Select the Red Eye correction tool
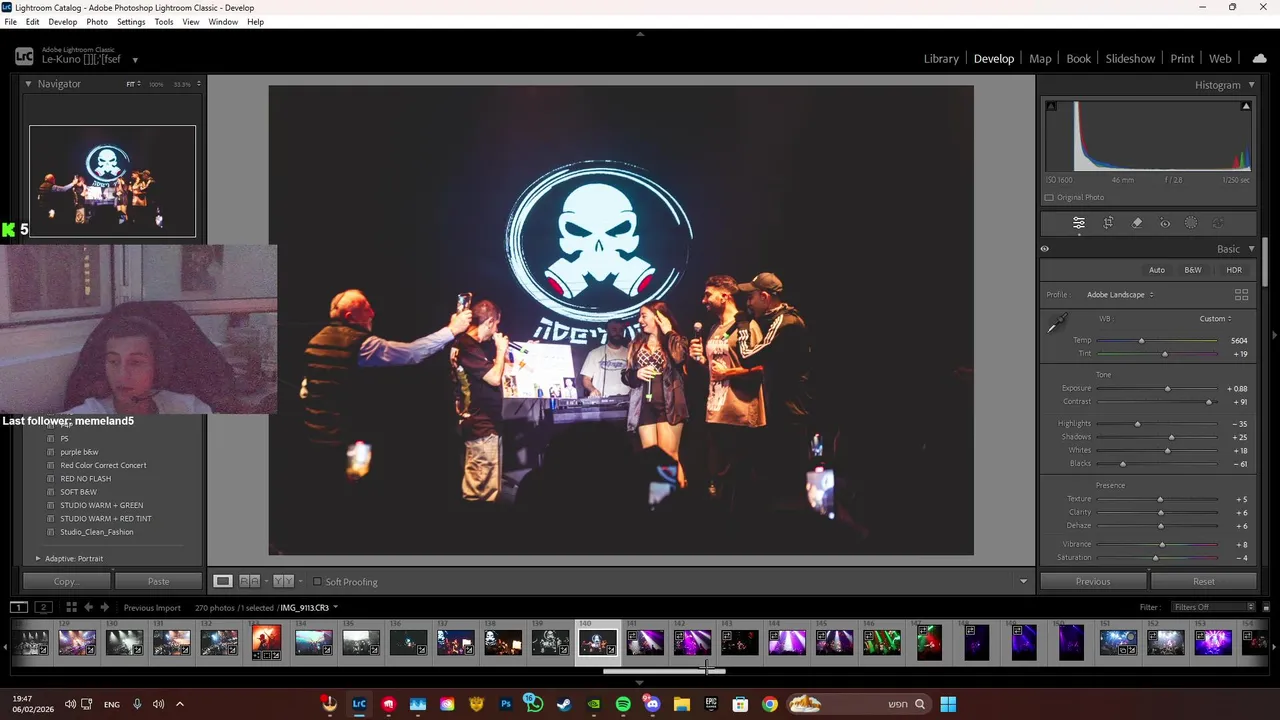 (1165, 223)
